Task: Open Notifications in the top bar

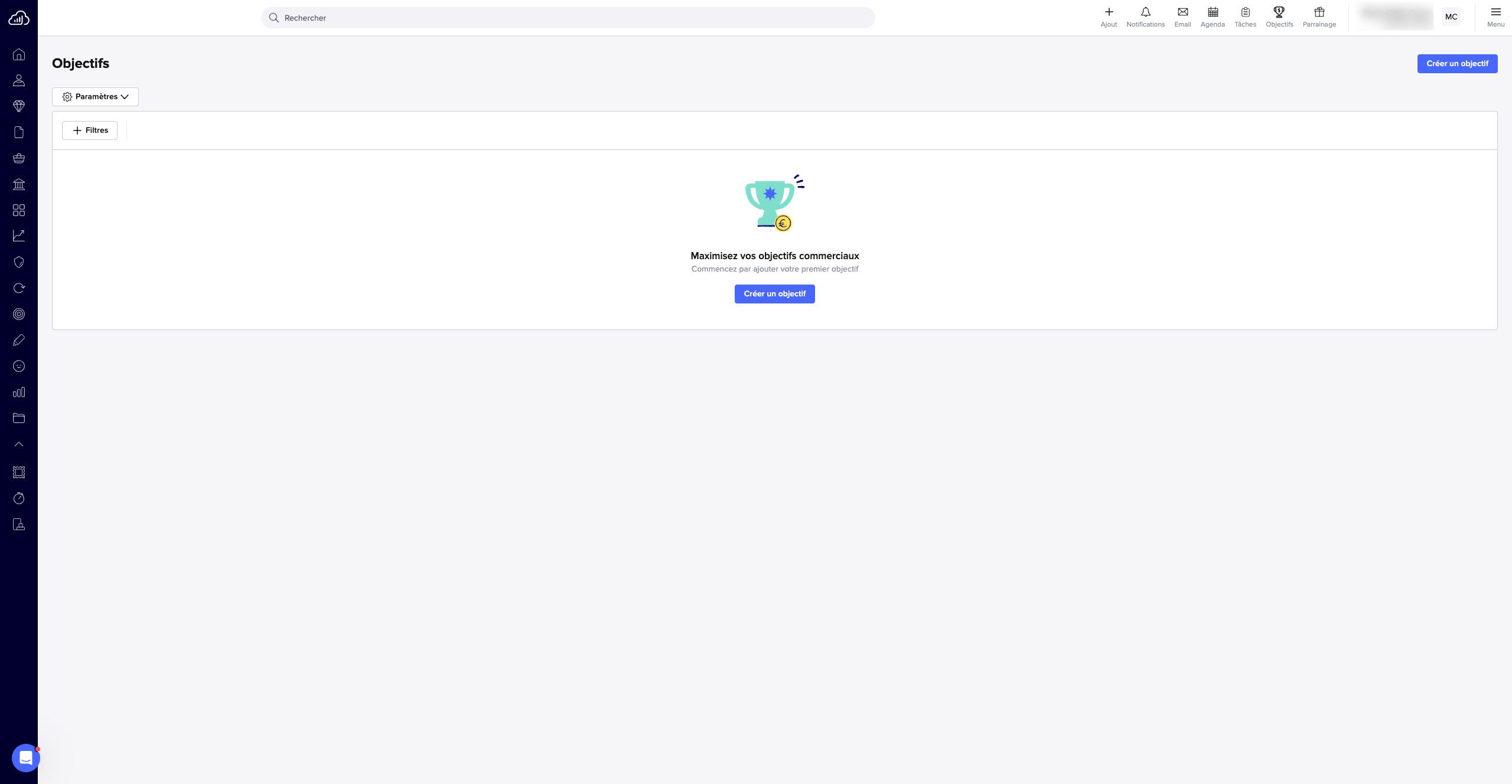Action: coord(1145,17)
